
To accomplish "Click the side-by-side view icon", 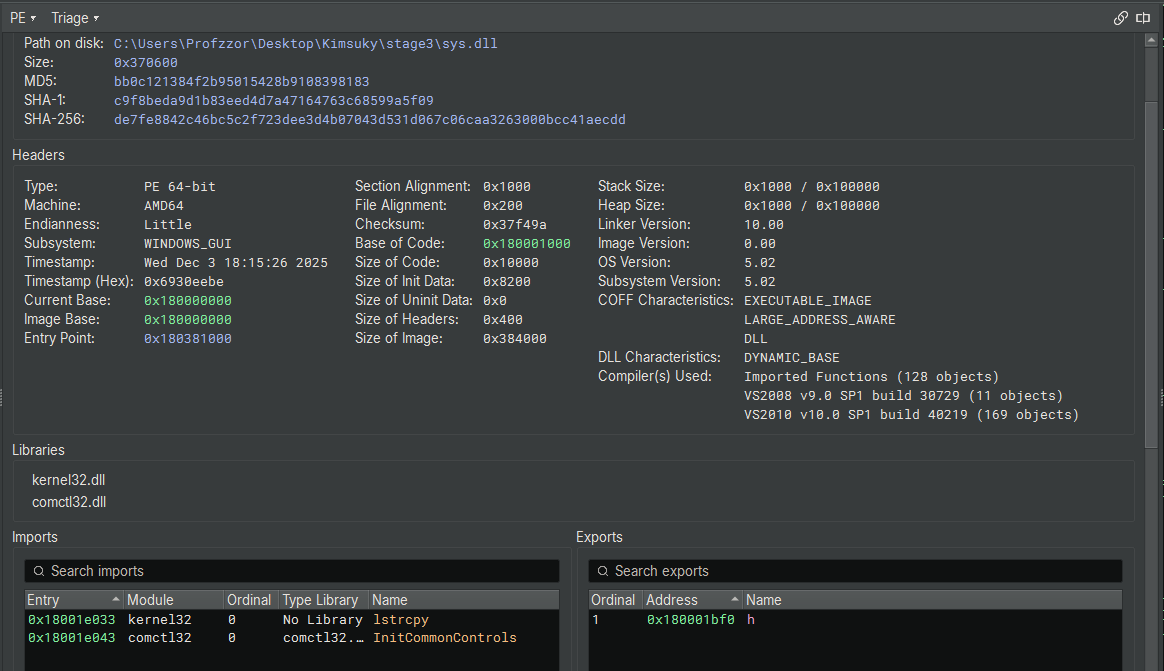I will (x=1143, y=17).
